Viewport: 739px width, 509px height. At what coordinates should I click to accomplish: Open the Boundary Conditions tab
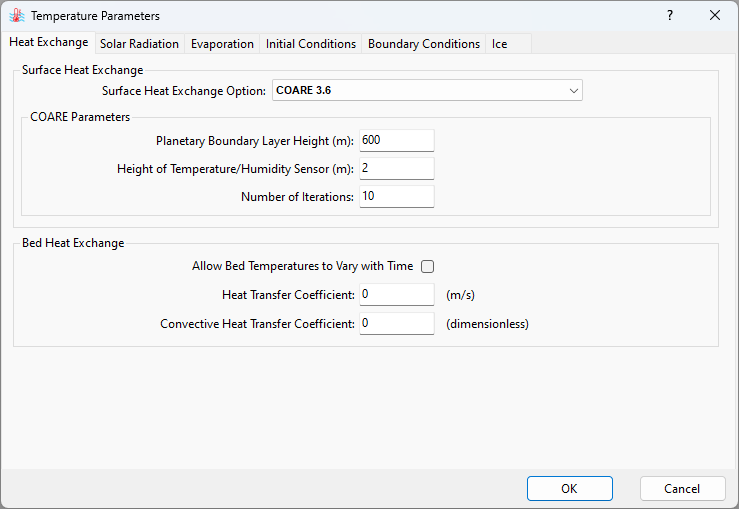(424, 44)
